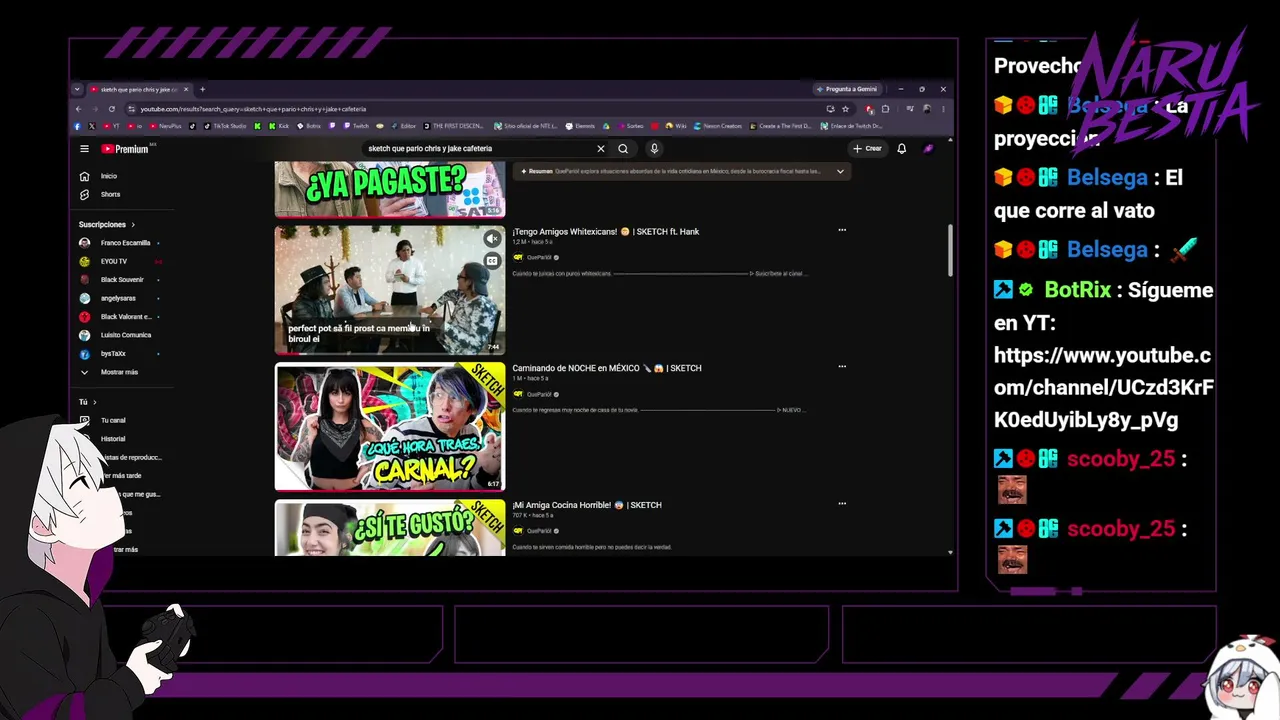Open QueParió channel under Mi Amiga Cocina Horrible
1280x720 pixels.
click(x=539, y=531)
